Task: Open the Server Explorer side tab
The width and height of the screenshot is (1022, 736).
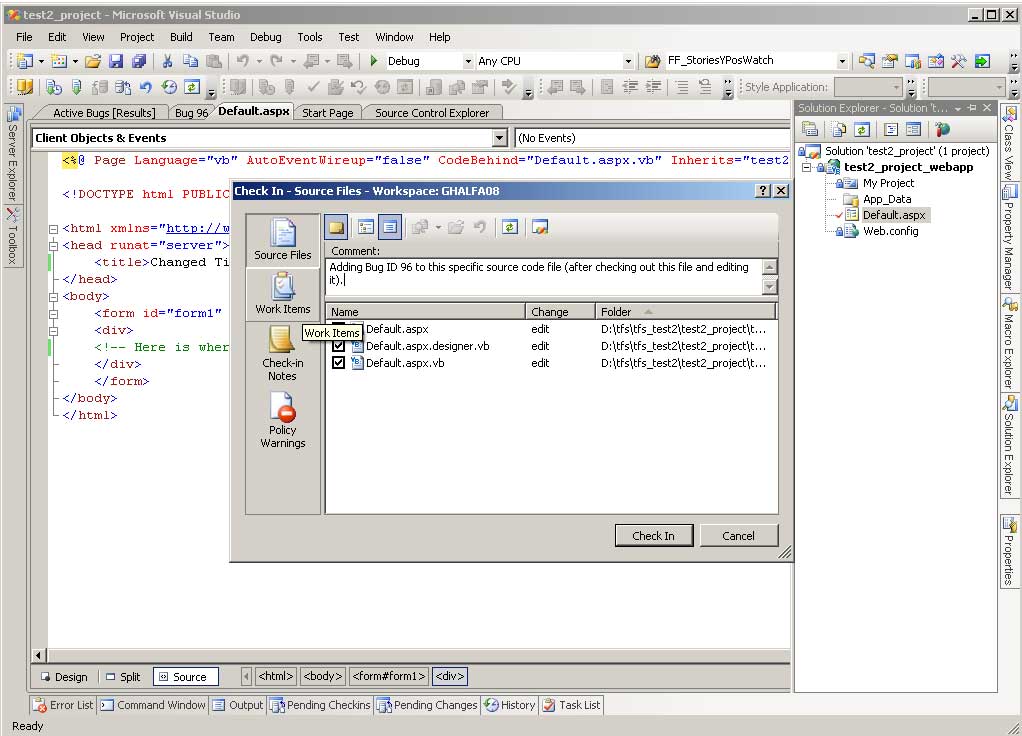Action: [13, 155]
